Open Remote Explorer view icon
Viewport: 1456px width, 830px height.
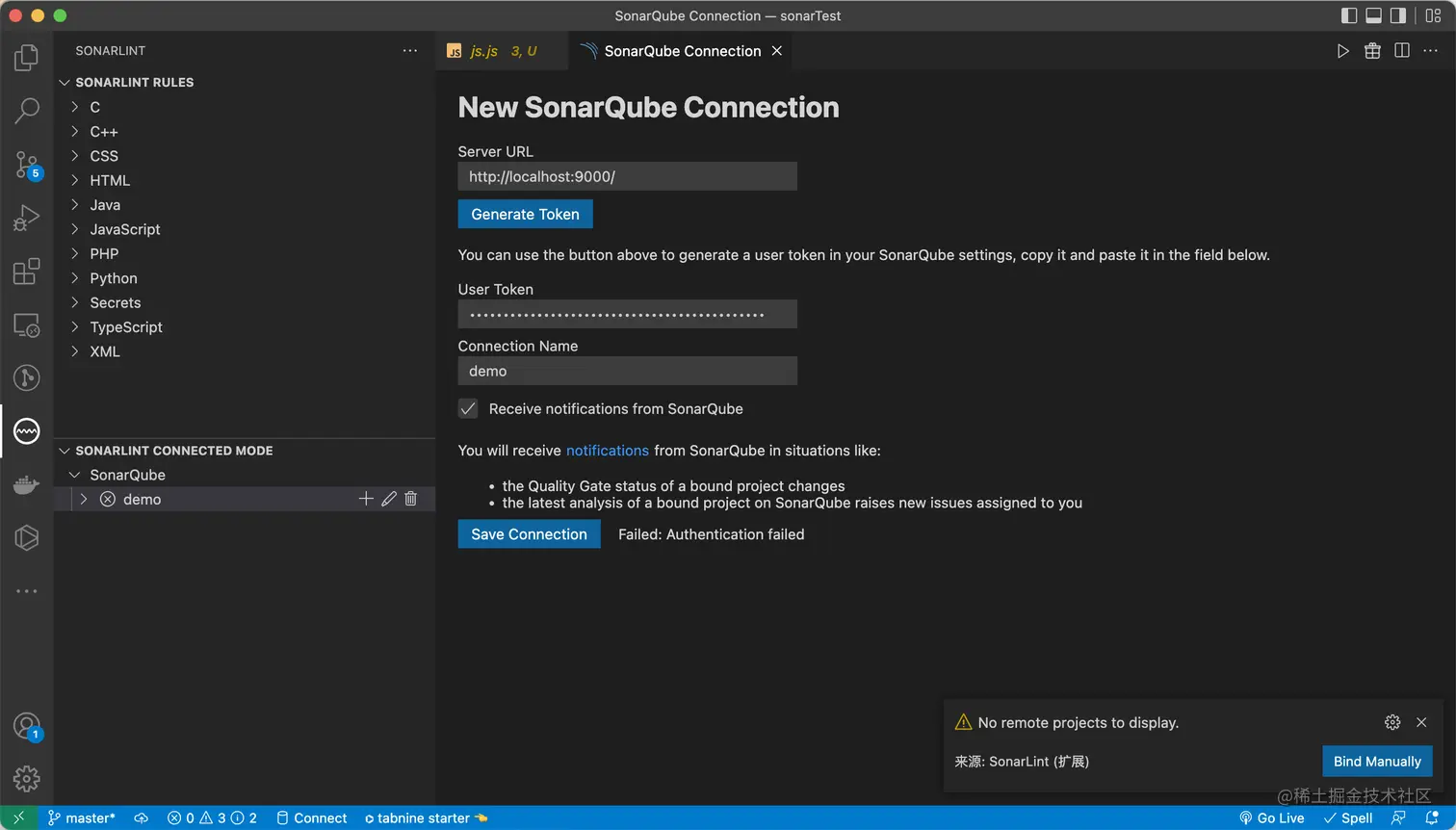pyautogui.click(x=27, y=325)
